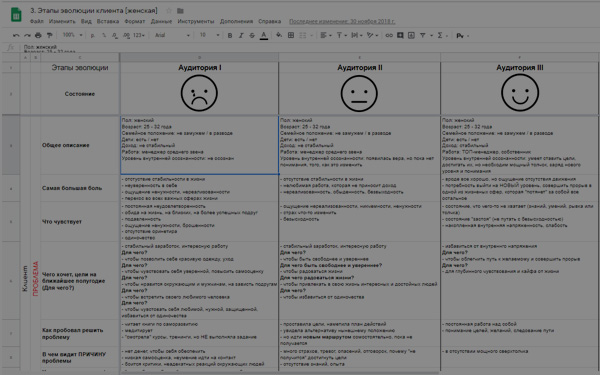Select the vertical Клиент cell
The width and height of the screenshot is (600, 375).
click(25, 278)
